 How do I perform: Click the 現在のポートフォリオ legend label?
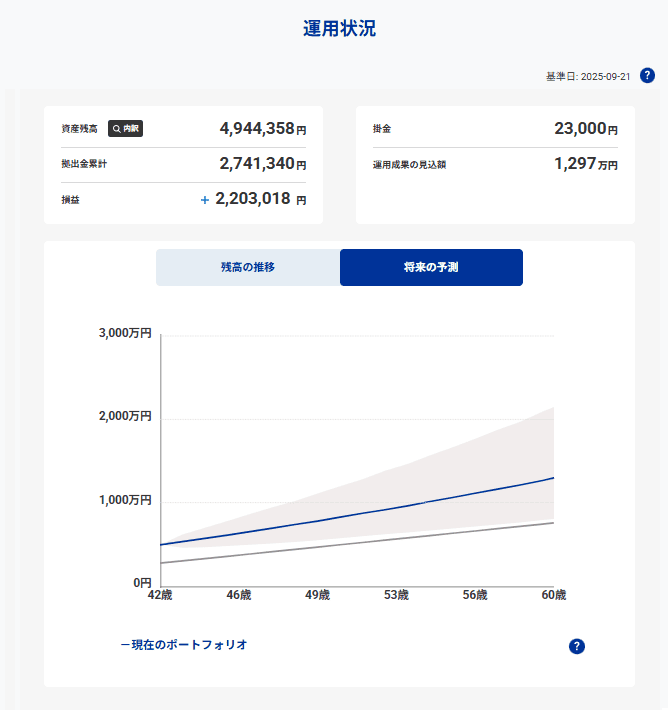(x=184, y=645)
